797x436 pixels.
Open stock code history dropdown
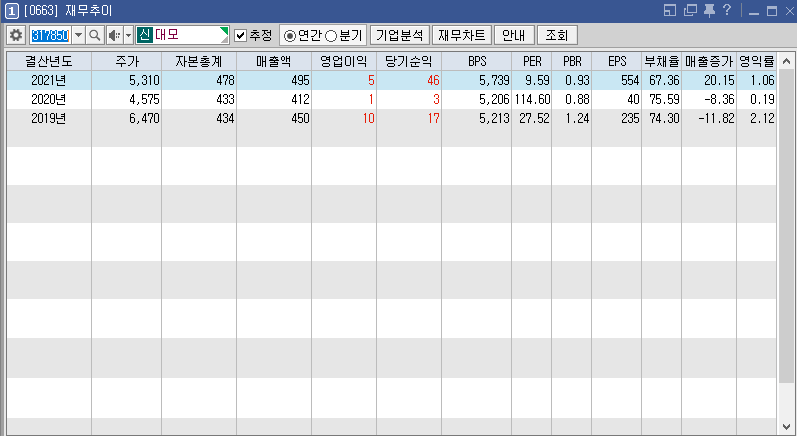click(78, 35)
